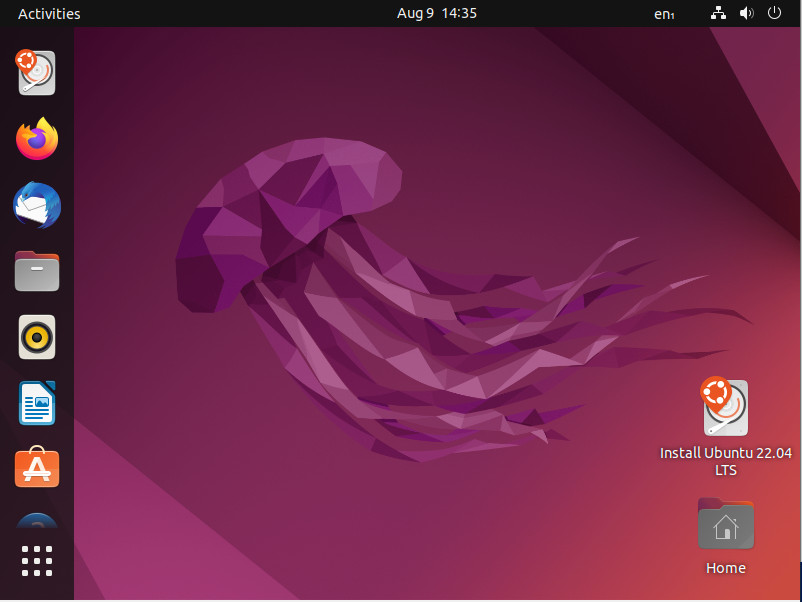
Task: Click the Ubuntu installer icon at dock top
Action: pos(36,72)
